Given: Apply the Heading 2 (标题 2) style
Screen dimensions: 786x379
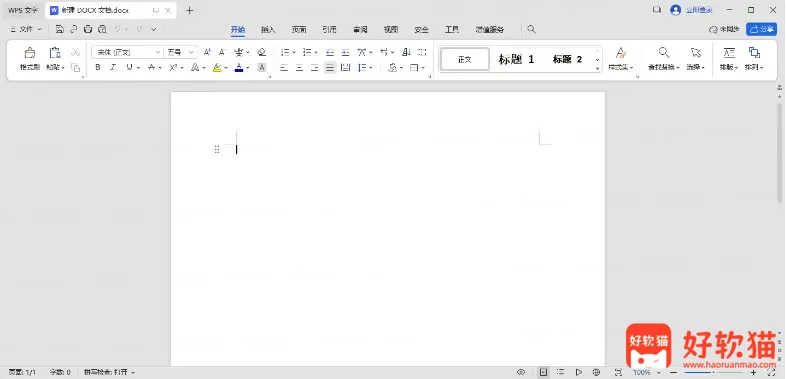Looking at the screenshot, I should coord(567,59).
